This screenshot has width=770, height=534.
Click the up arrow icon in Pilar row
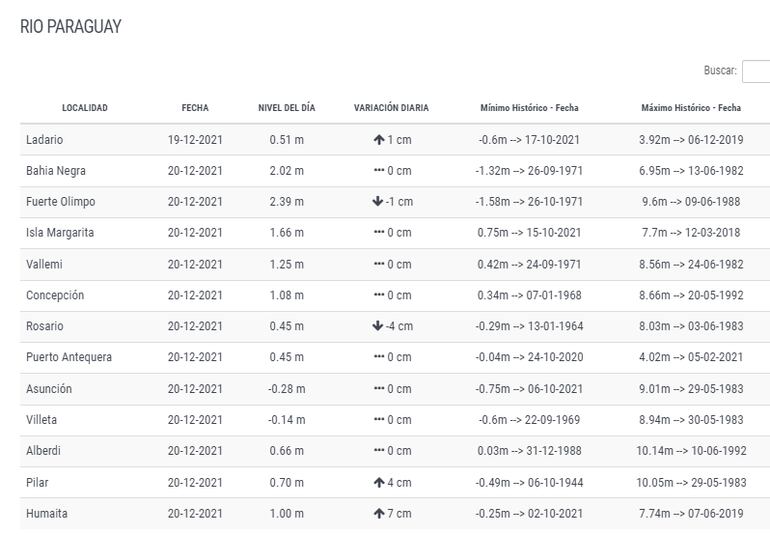[x=379, y=483]
